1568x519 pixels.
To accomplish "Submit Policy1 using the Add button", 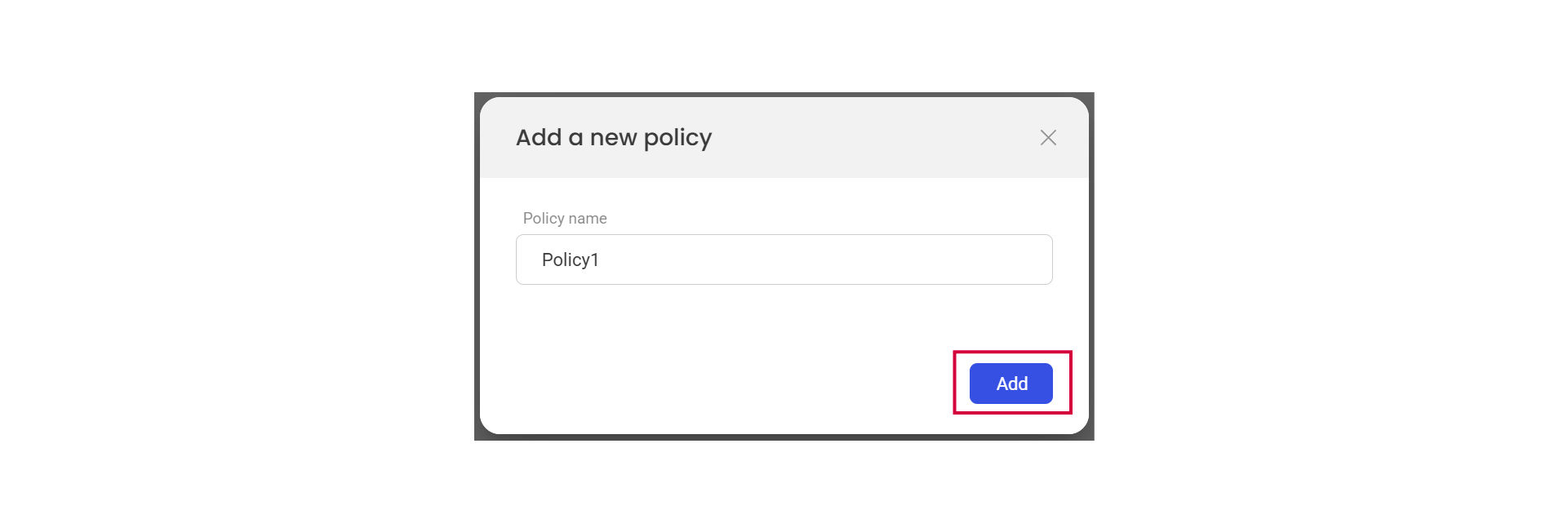I will (x=1011, y=384).
